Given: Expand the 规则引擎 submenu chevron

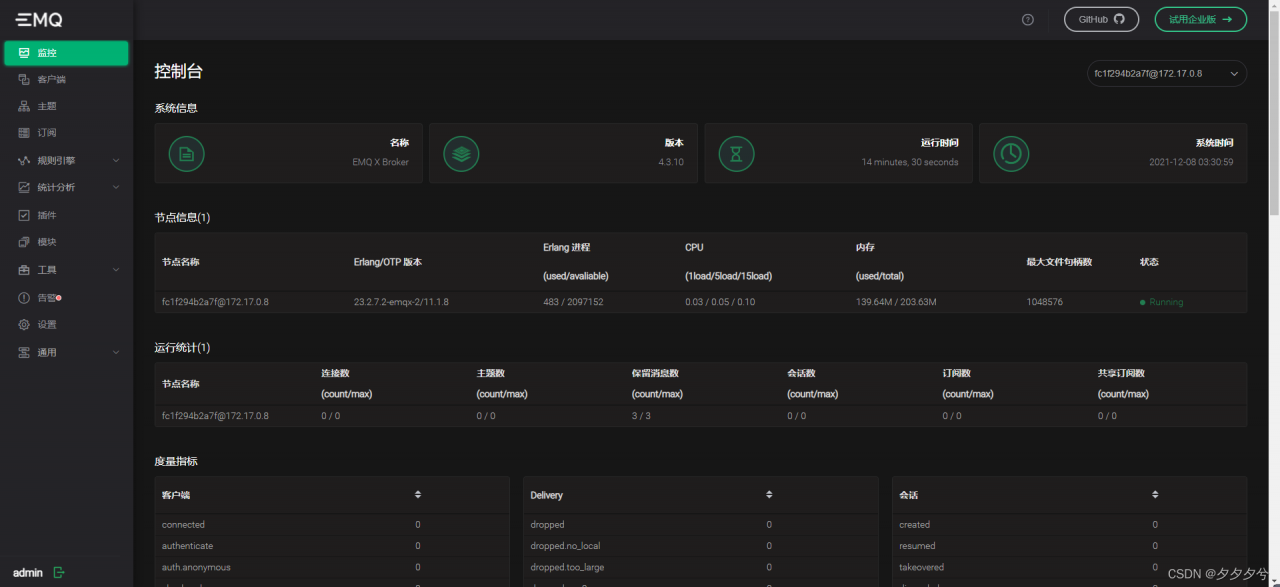Looking at the screenshot, I should coord(116,160).
